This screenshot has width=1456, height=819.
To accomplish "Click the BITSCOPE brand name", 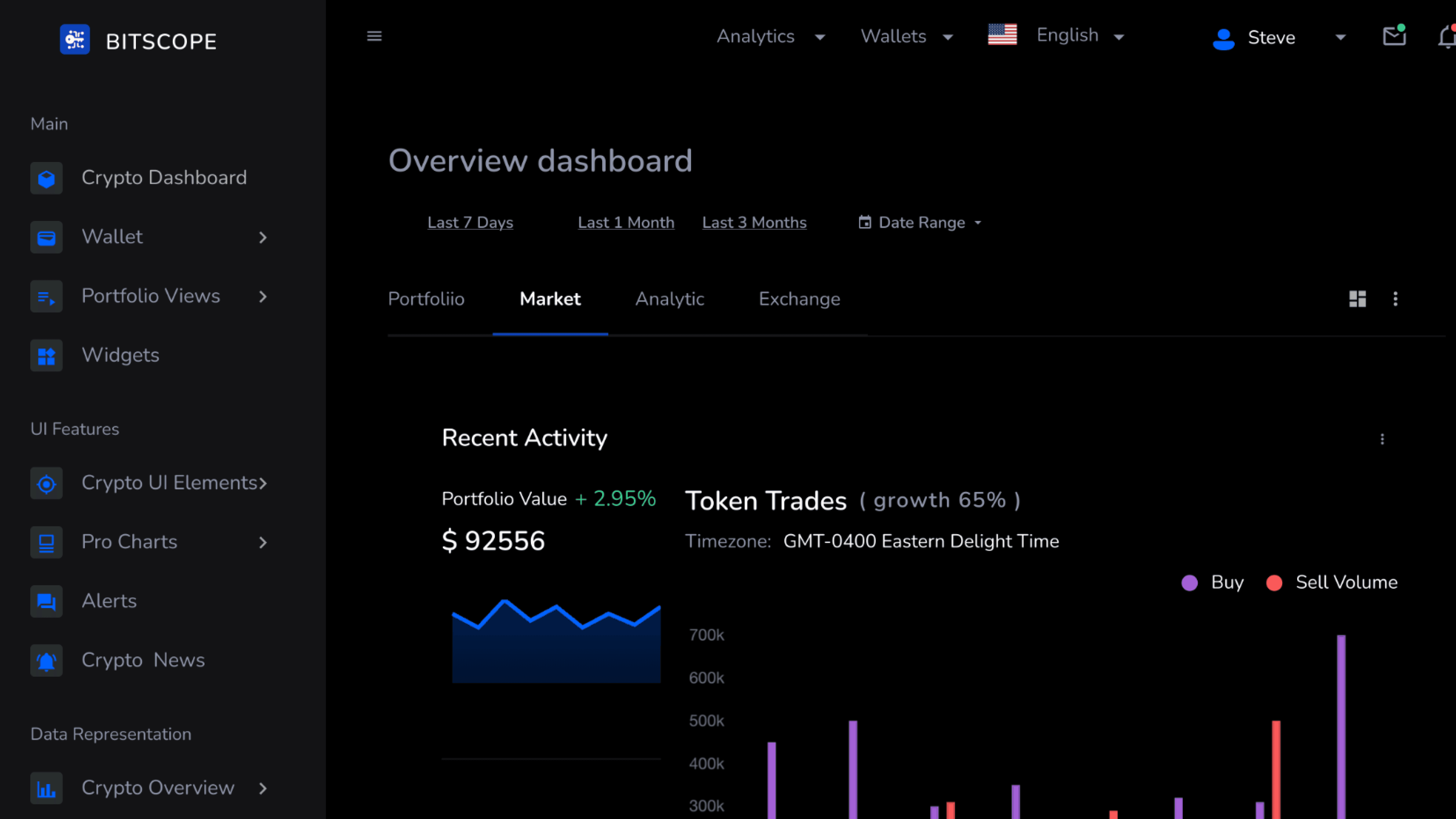I will [161, 42].
